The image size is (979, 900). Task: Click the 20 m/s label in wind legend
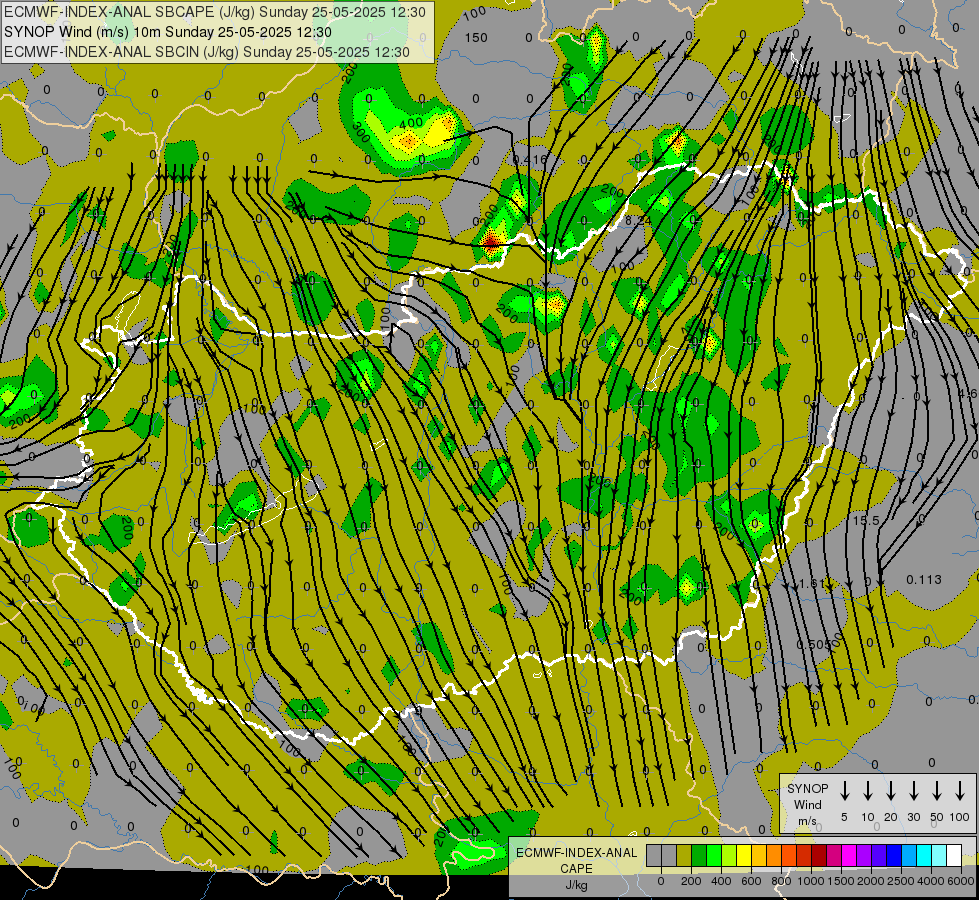tap(891, 817)
